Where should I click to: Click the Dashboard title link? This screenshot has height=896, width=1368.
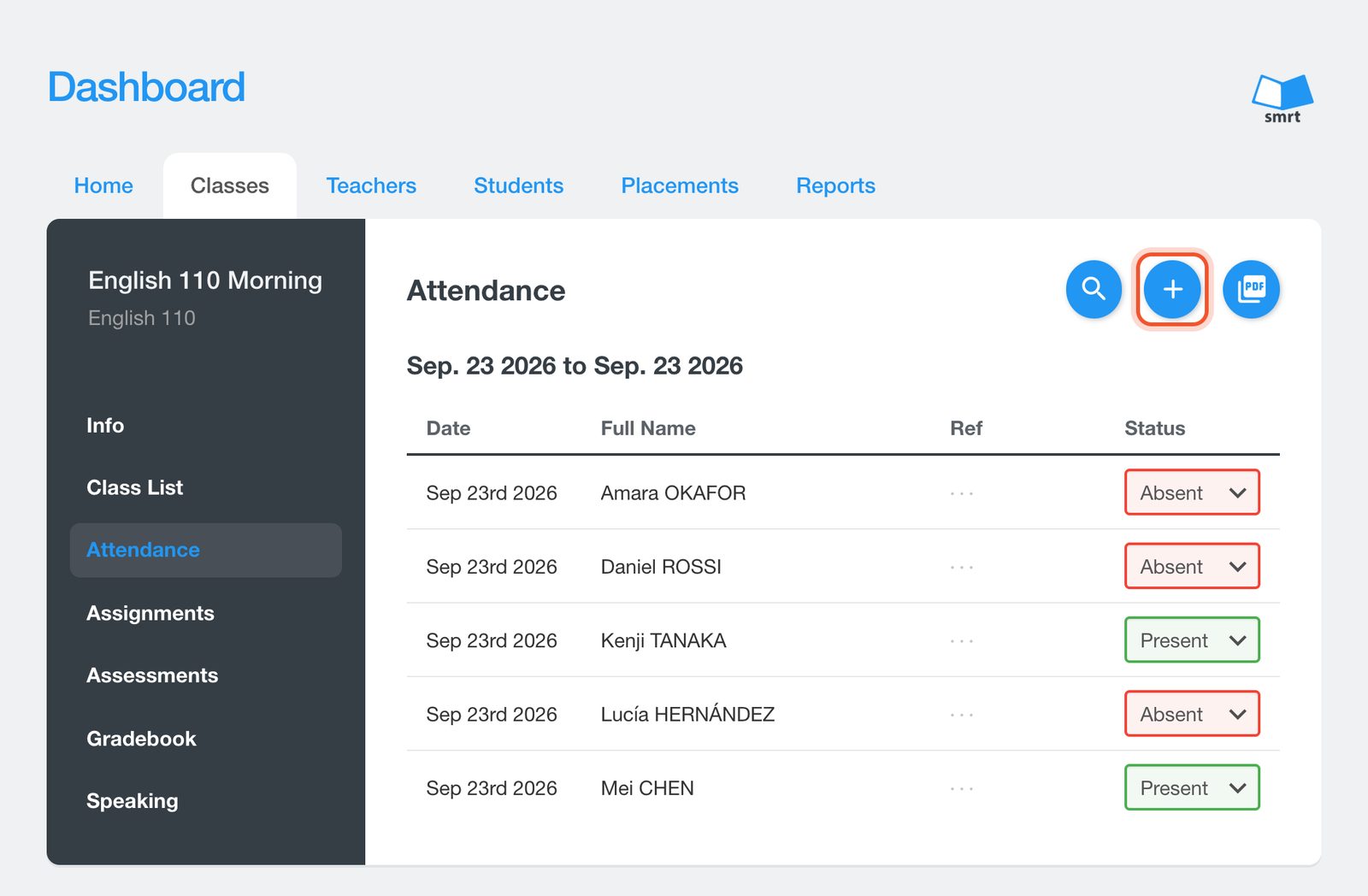pos(146,87)
